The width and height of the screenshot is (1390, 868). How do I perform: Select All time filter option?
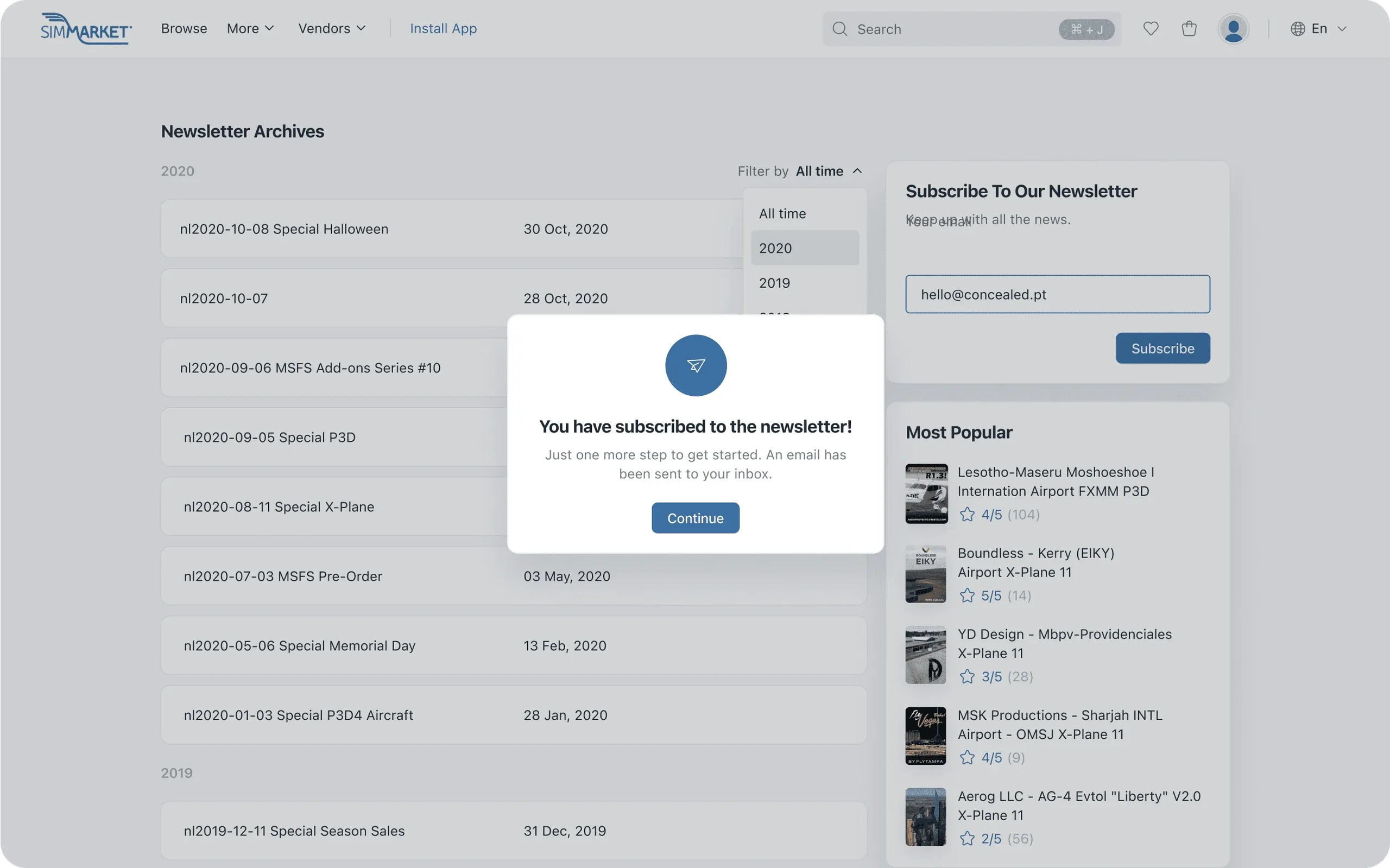click(x=805, y=213)
